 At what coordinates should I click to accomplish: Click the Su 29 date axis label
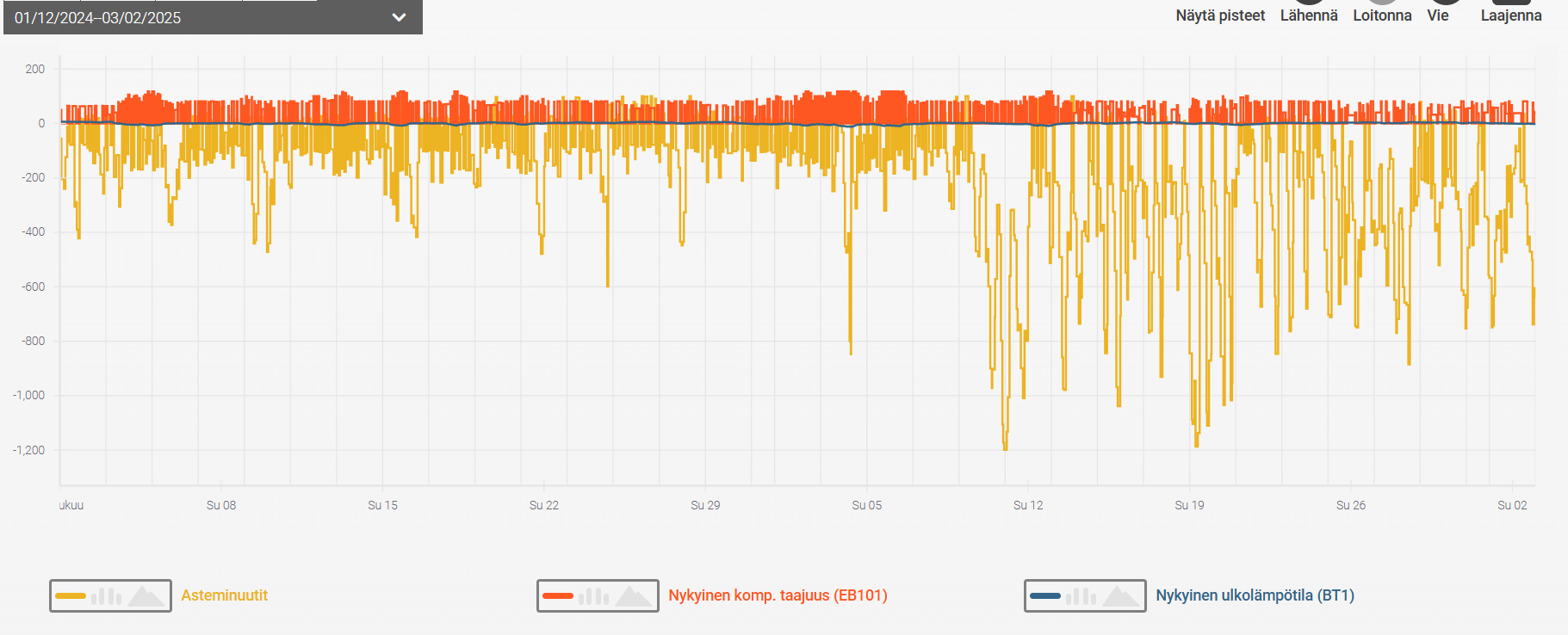(x=705, y=505)
